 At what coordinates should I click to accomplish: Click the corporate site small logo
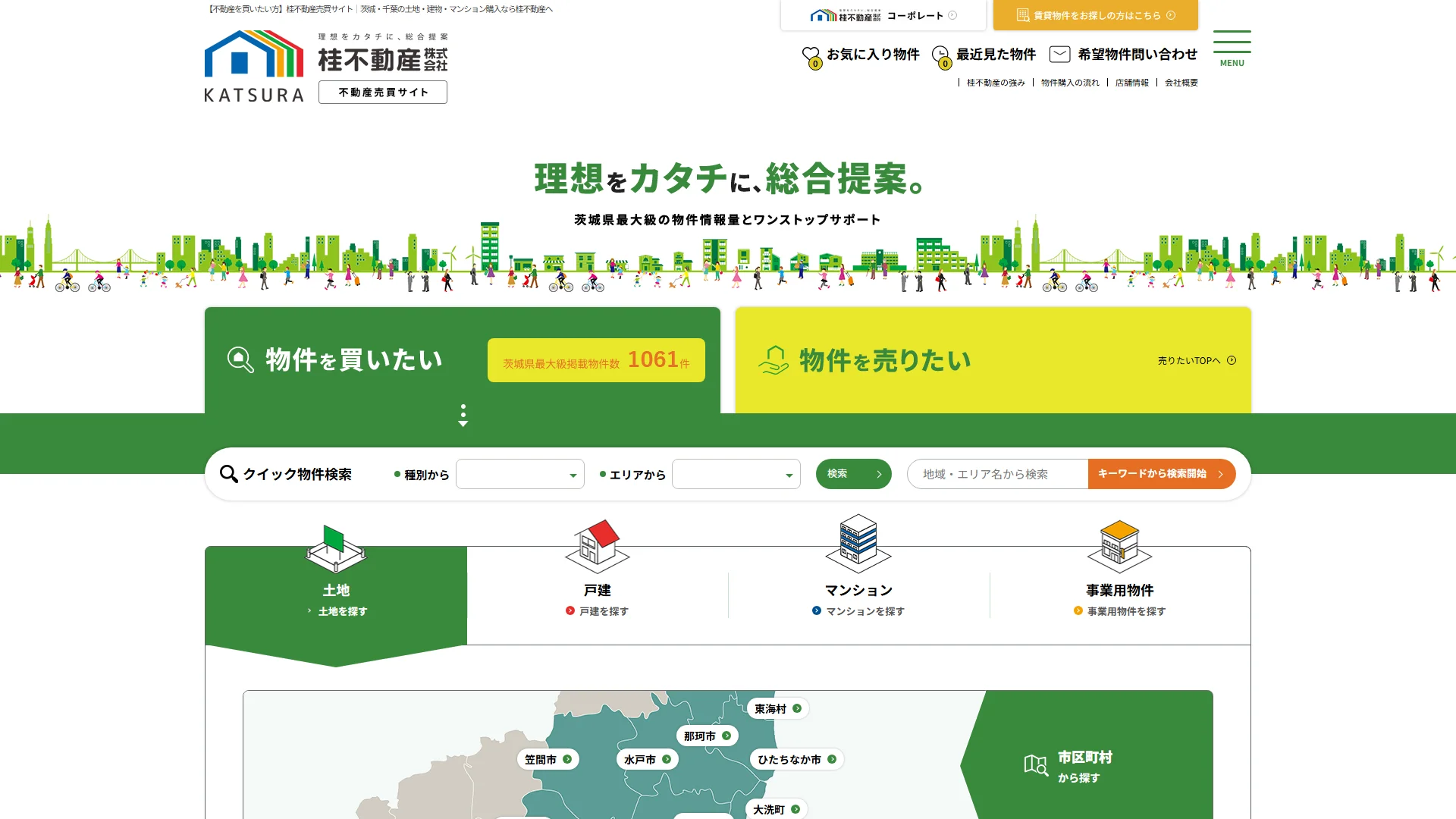845,15
